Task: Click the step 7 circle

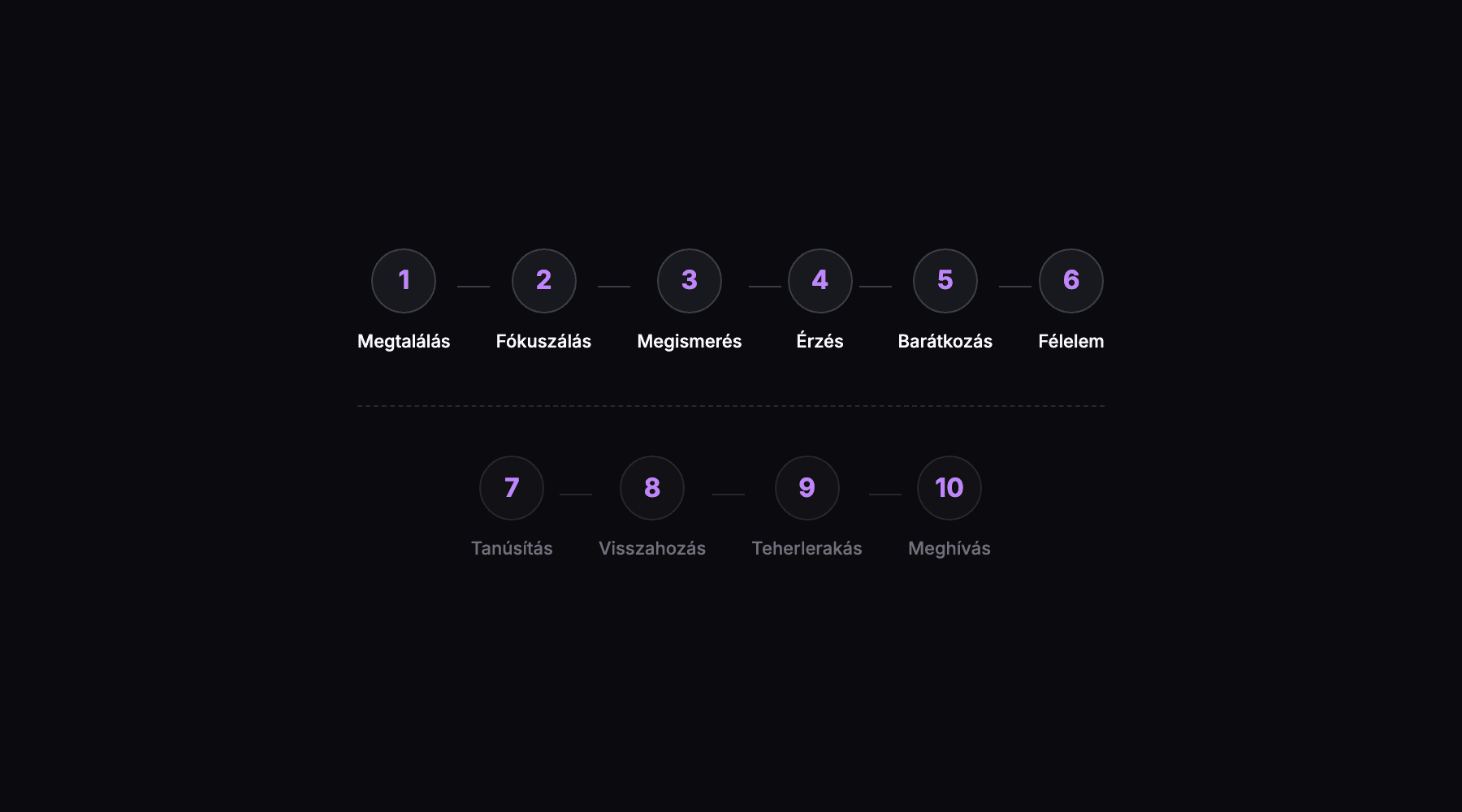Action: 512,488
